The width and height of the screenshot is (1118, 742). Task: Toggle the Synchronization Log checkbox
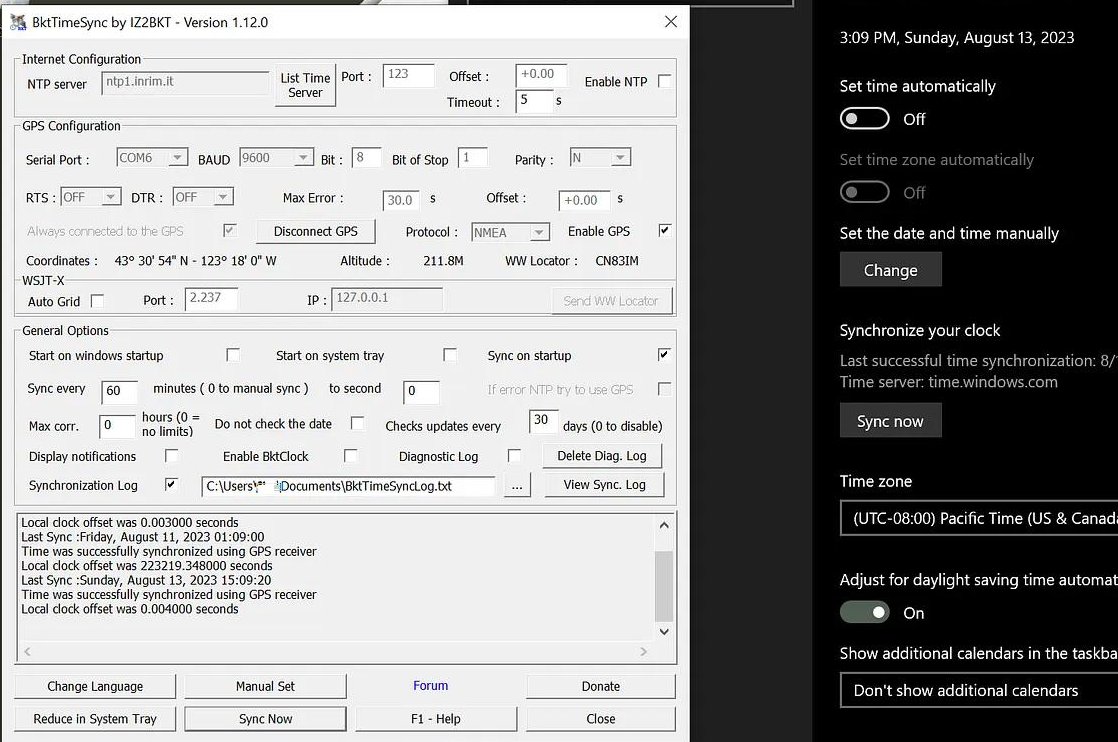click(x=171, y=485)
